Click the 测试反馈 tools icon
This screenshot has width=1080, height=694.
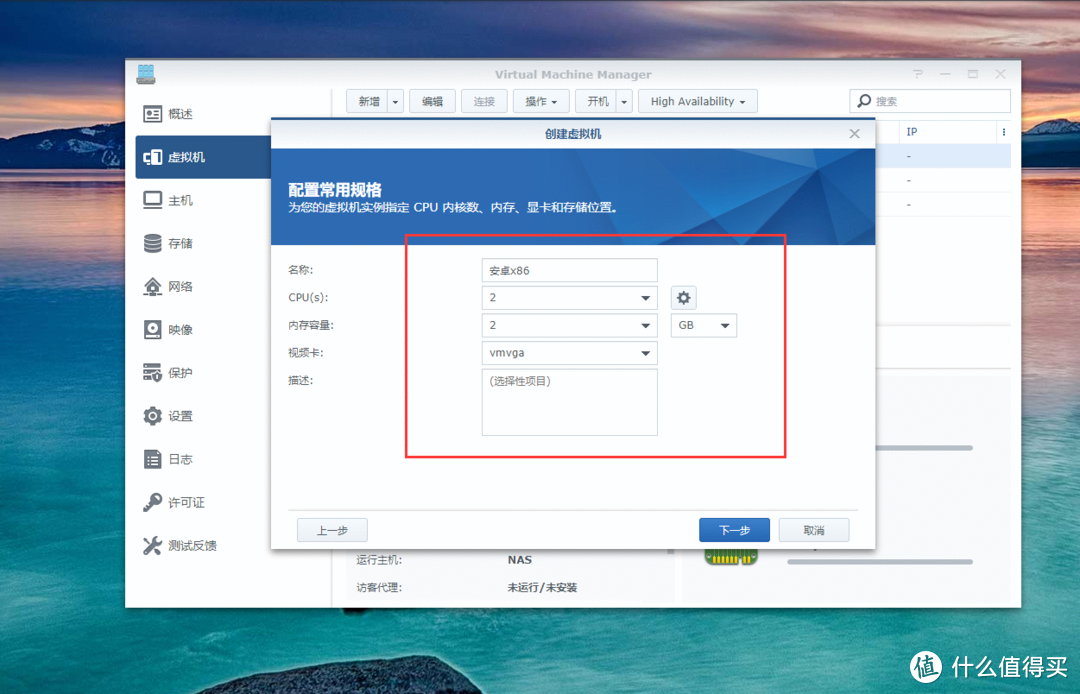(152, 545)
